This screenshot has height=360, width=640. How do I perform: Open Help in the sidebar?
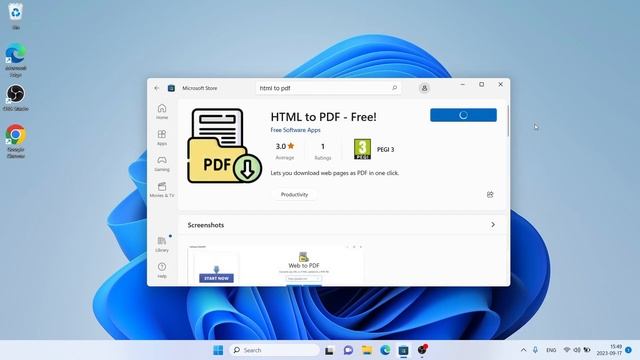point(162,270)
